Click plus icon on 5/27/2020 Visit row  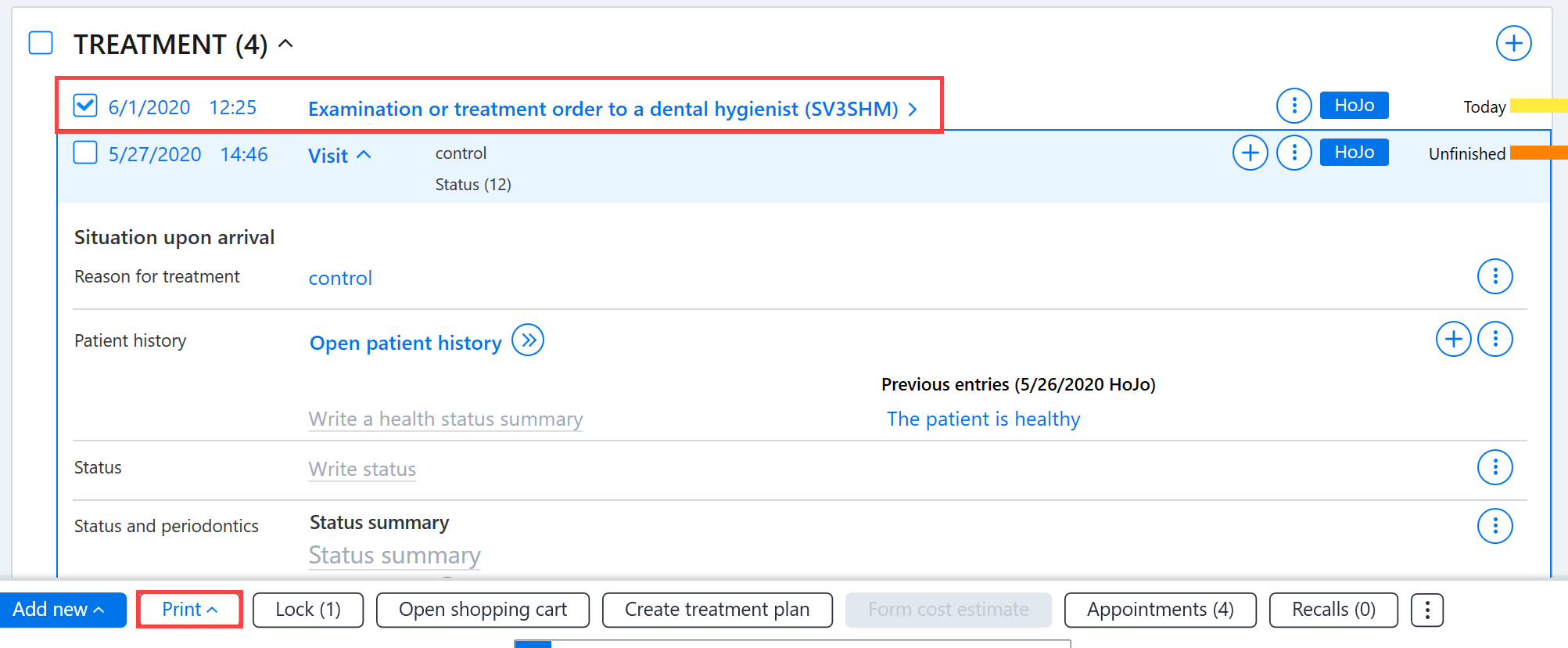click(x=1250, y=153)
